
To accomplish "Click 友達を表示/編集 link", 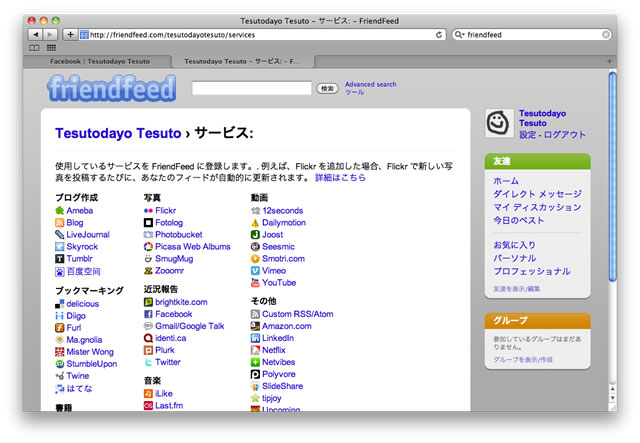I will (516, 289).
